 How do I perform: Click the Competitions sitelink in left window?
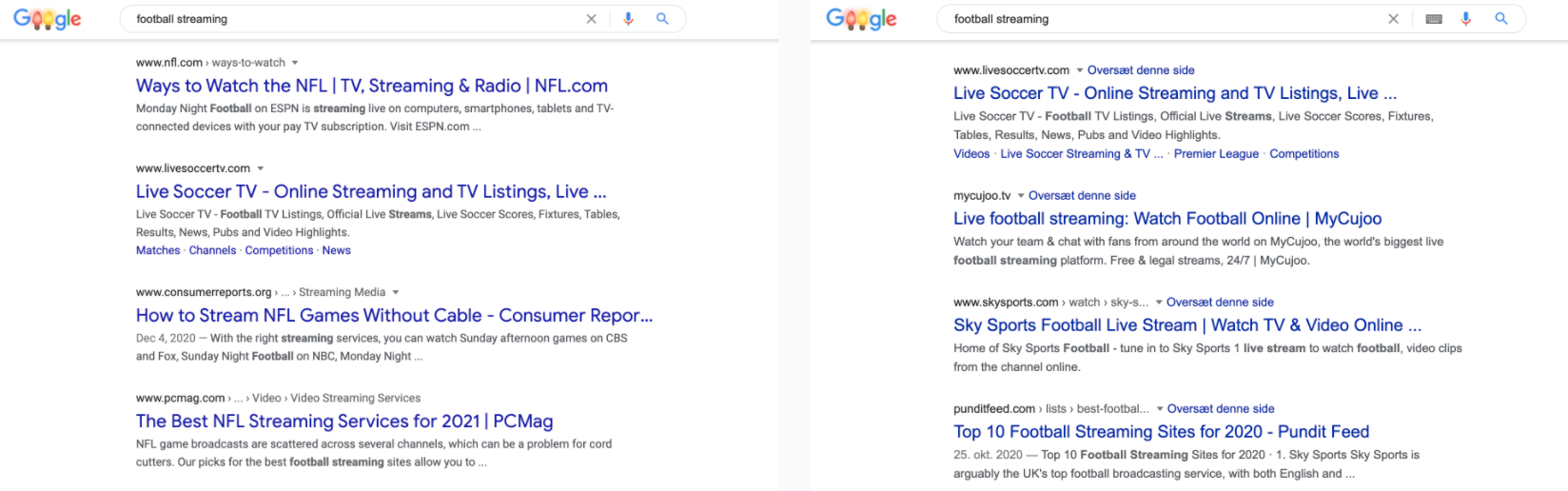[x=279, y=250]
